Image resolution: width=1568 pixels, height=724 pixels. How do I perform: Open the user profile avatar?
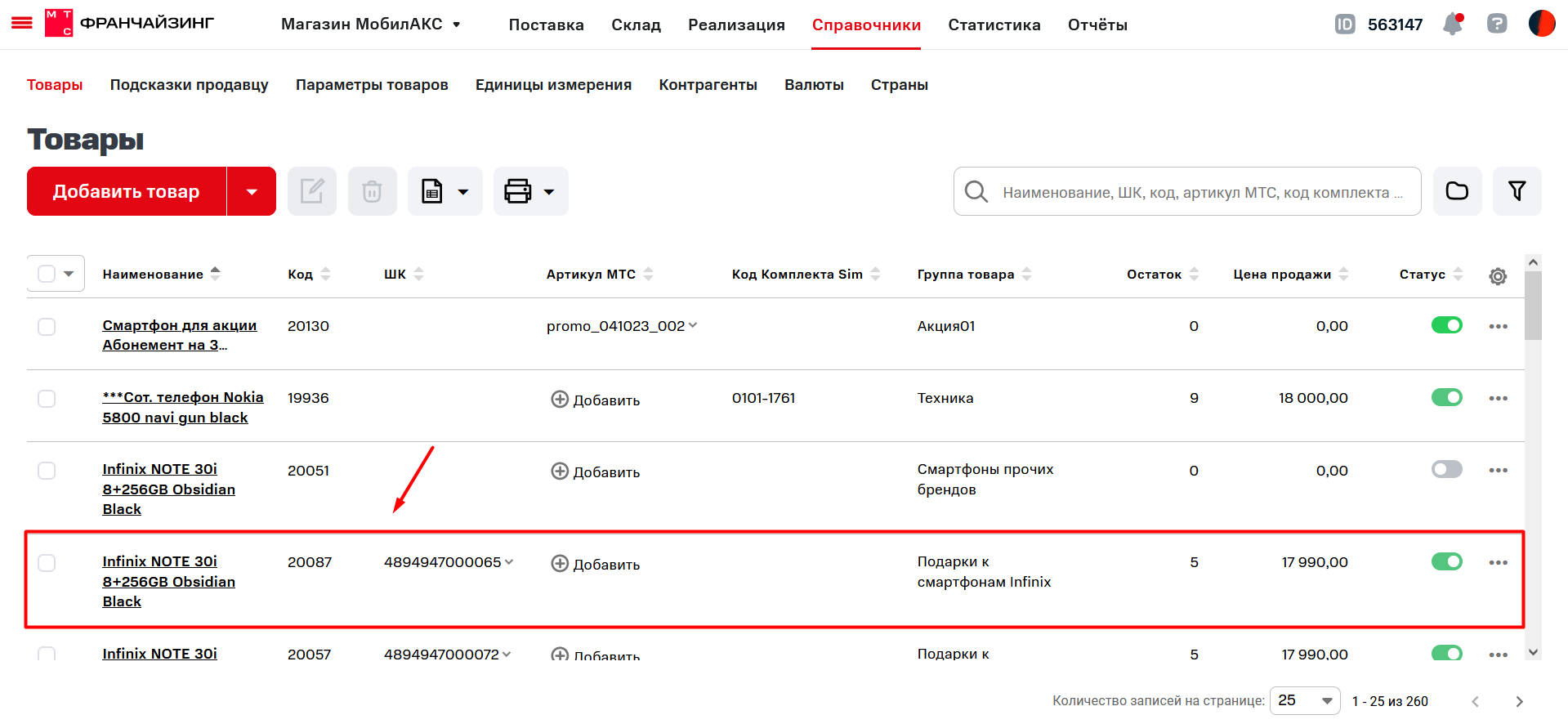pos(1542,24)
